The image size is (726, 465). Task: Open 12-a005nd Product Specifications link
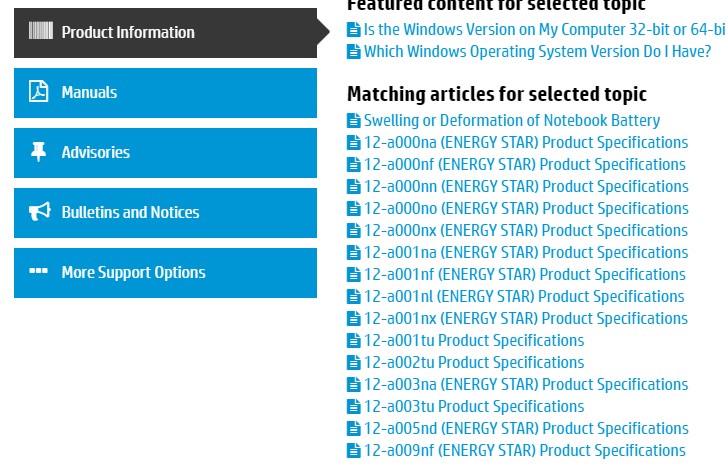click(x=526, y=428)
